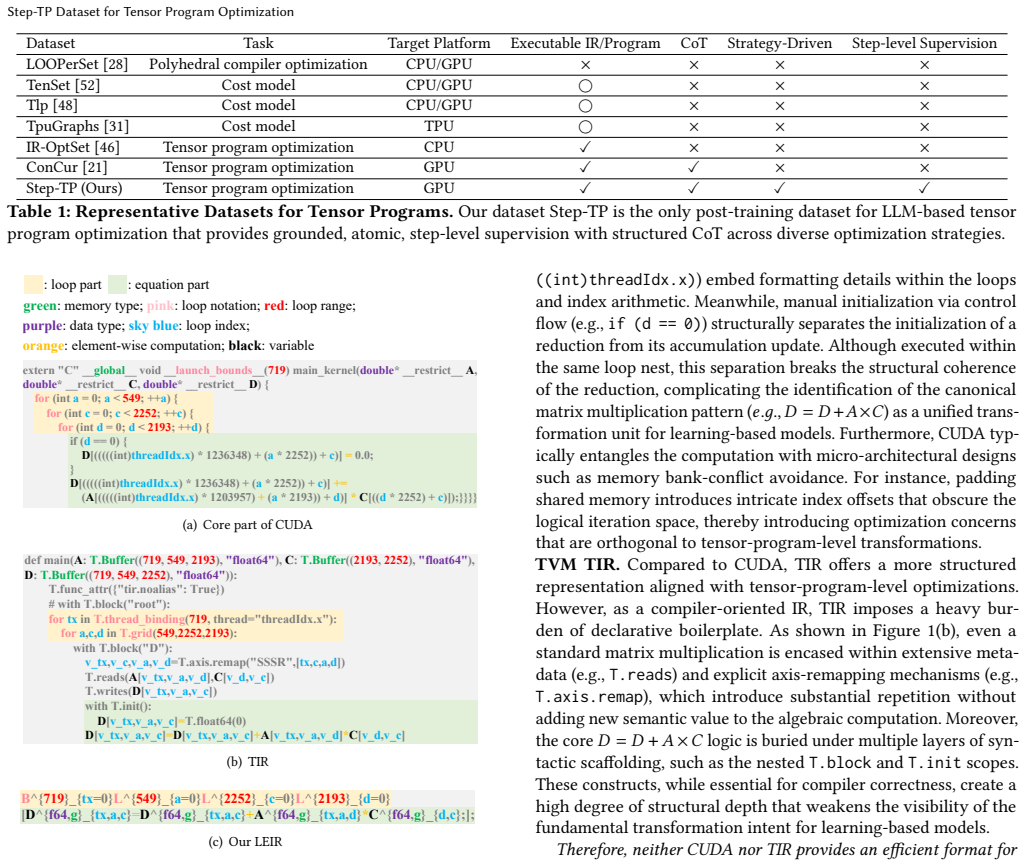Image resolution: width=1025 pixels, height=862 pixels.
Task: Click the circle symbol in TpuGraphs row
Action: [x=585, y=127]
